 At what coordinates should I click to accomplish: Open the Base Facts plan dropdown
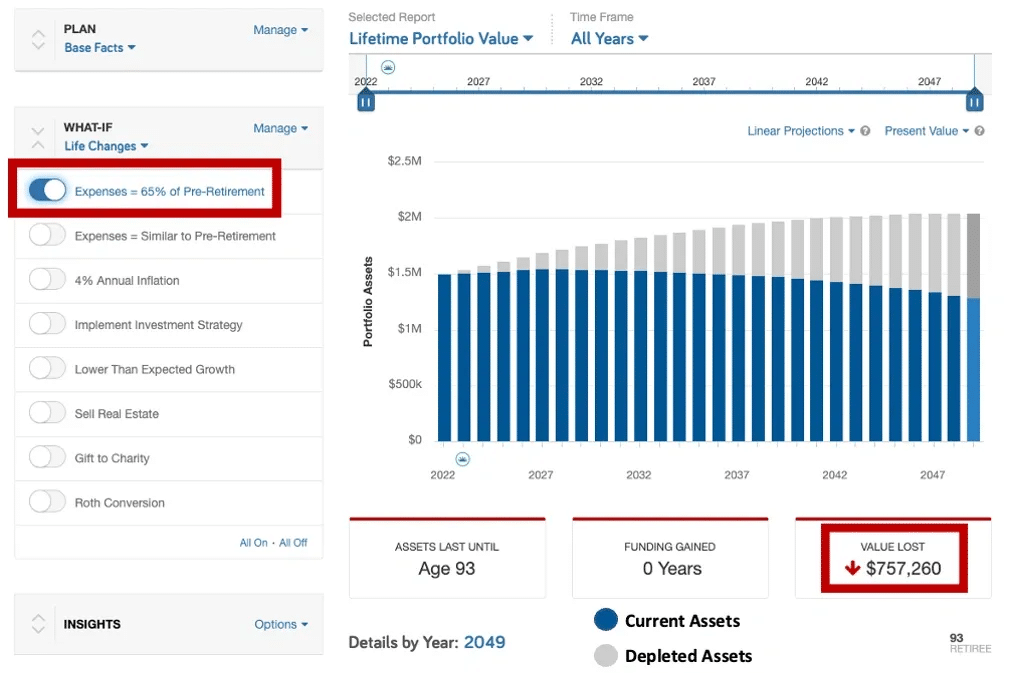coord(100,48)
